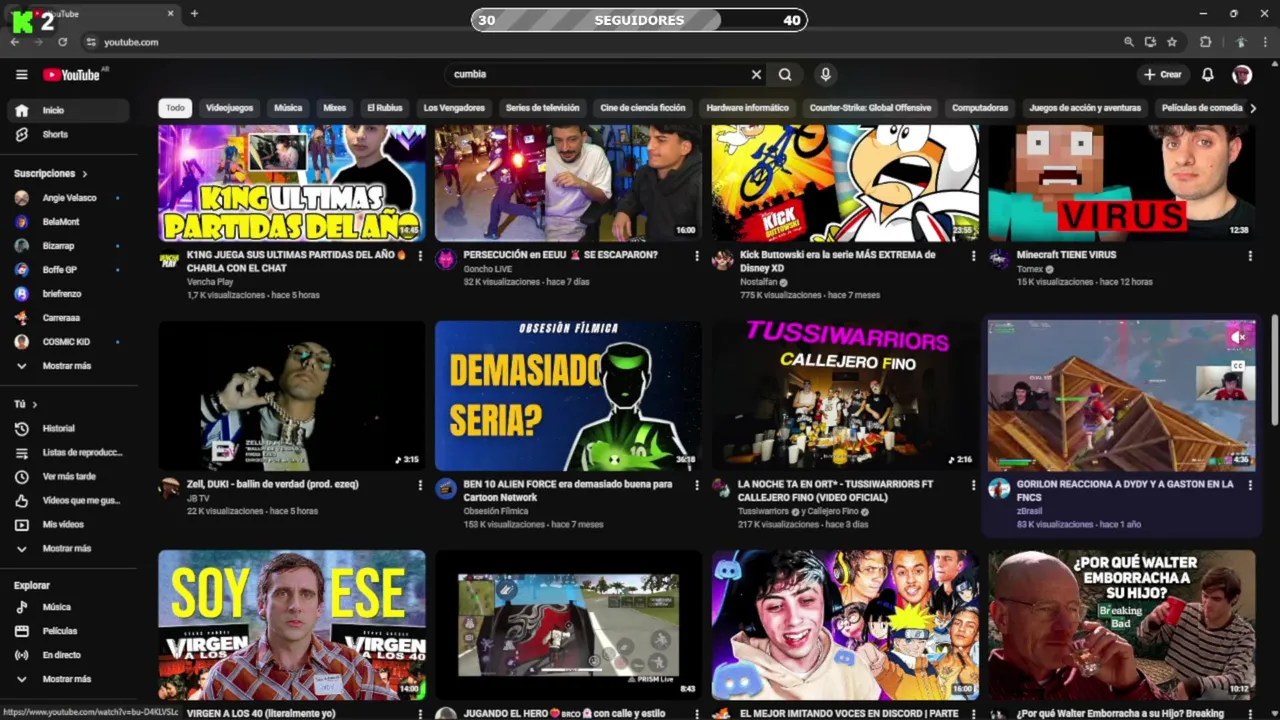Open Carreraaa subscription channel

pos(68,318)
